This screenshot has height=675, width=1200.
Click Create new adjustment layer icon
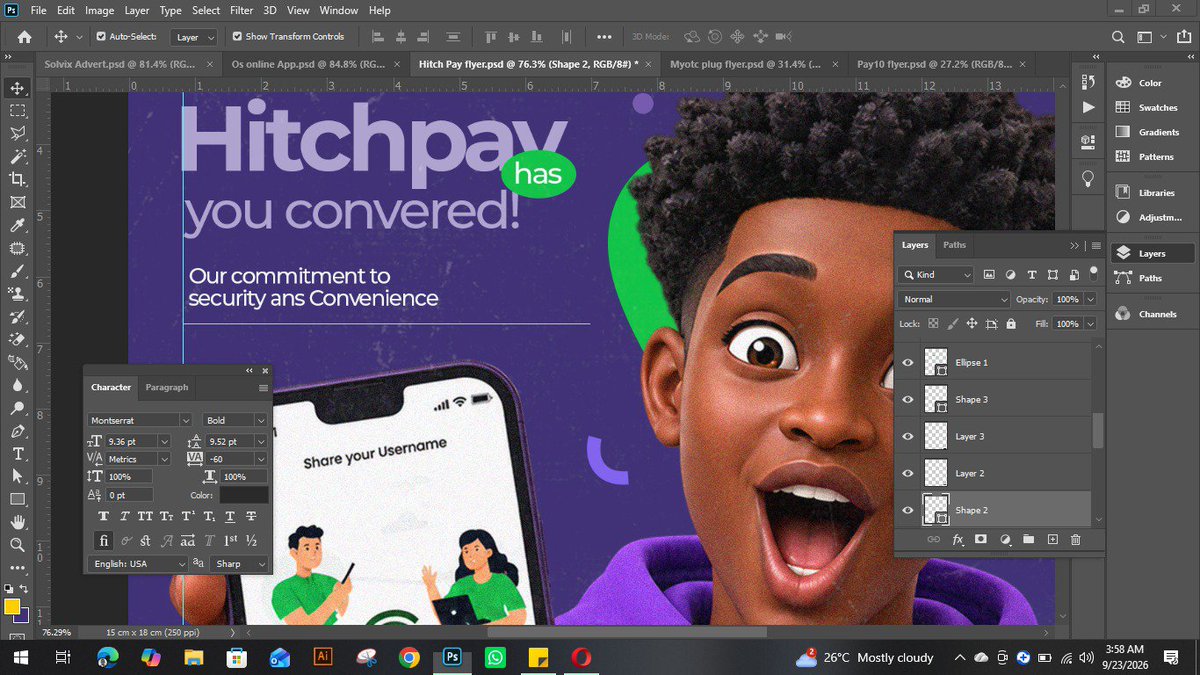[1005, 539]
